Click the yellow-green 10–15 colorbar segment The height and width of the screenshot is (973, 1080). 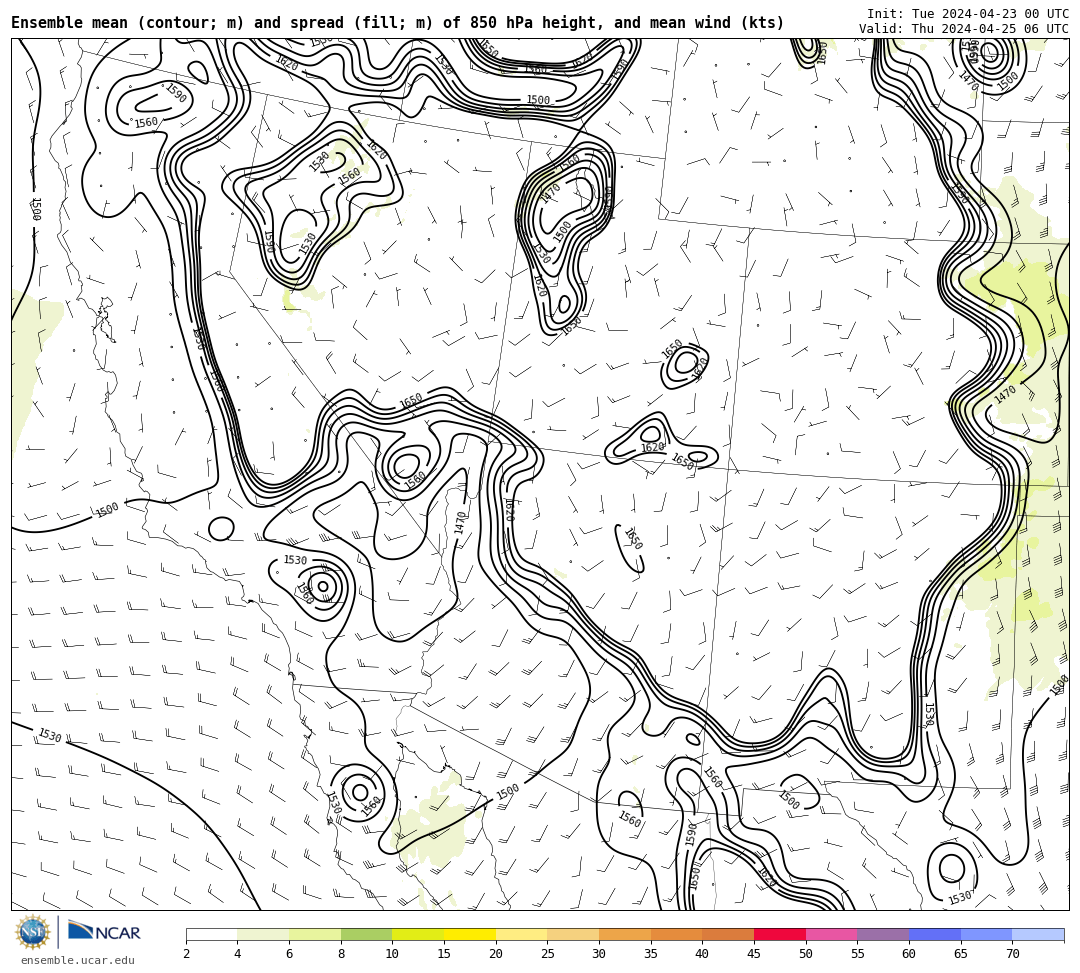click(418, 934)
